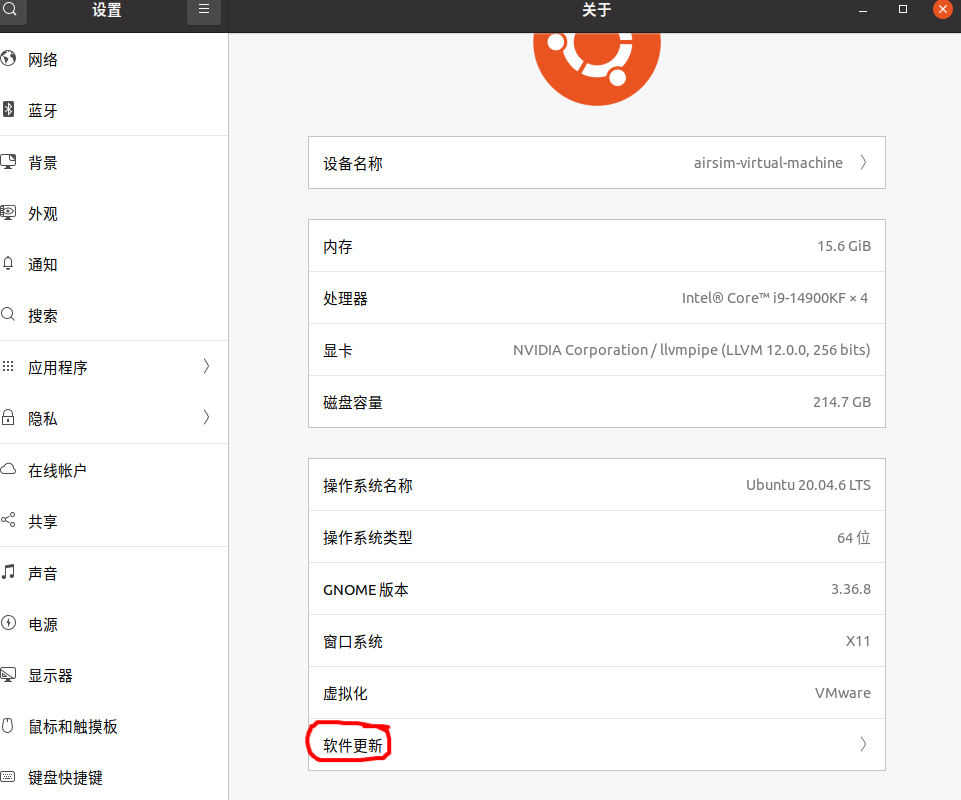Viewport: 961px width, 800px height.
Task: Click the 操作系统名称 row label
Action: [x=368, y=486]
